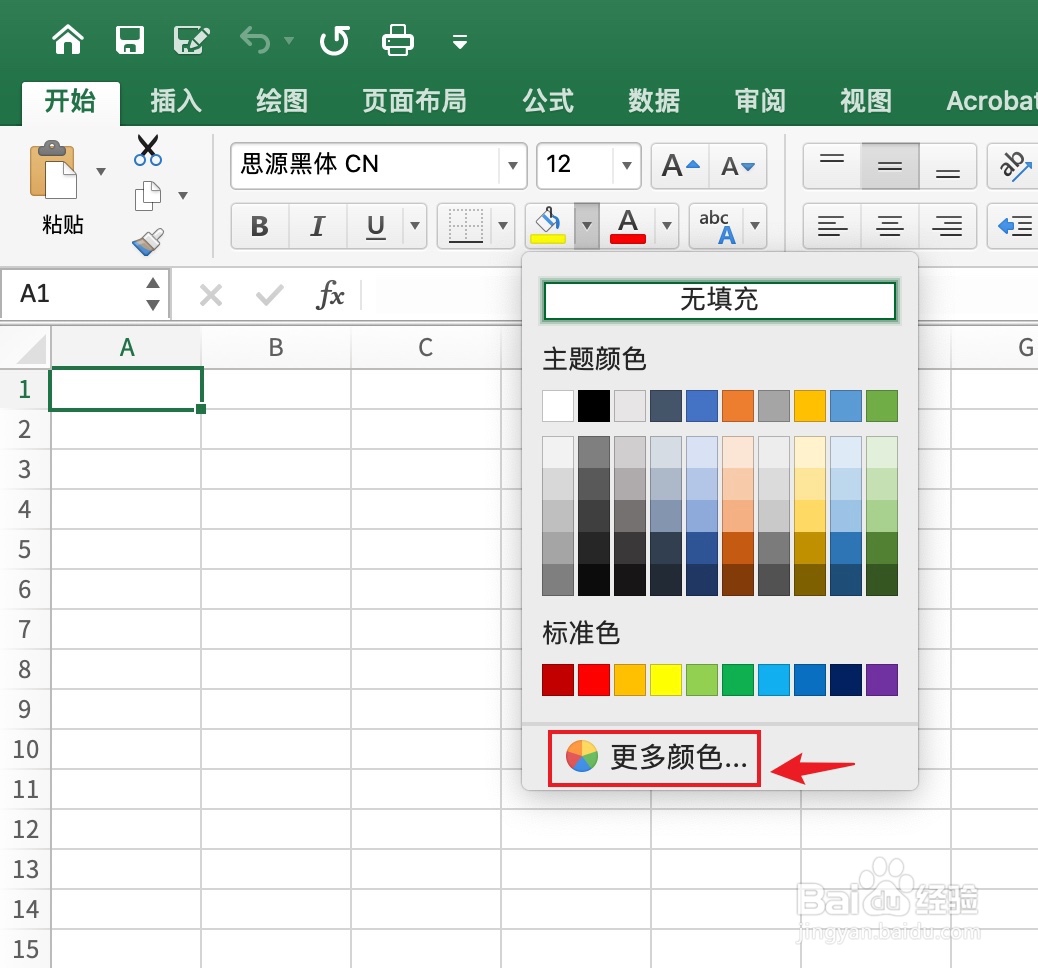Screen dimensions: 1038x968
Task: Click the confirm checkmark formula icon
Action: [x=270, y=295]
